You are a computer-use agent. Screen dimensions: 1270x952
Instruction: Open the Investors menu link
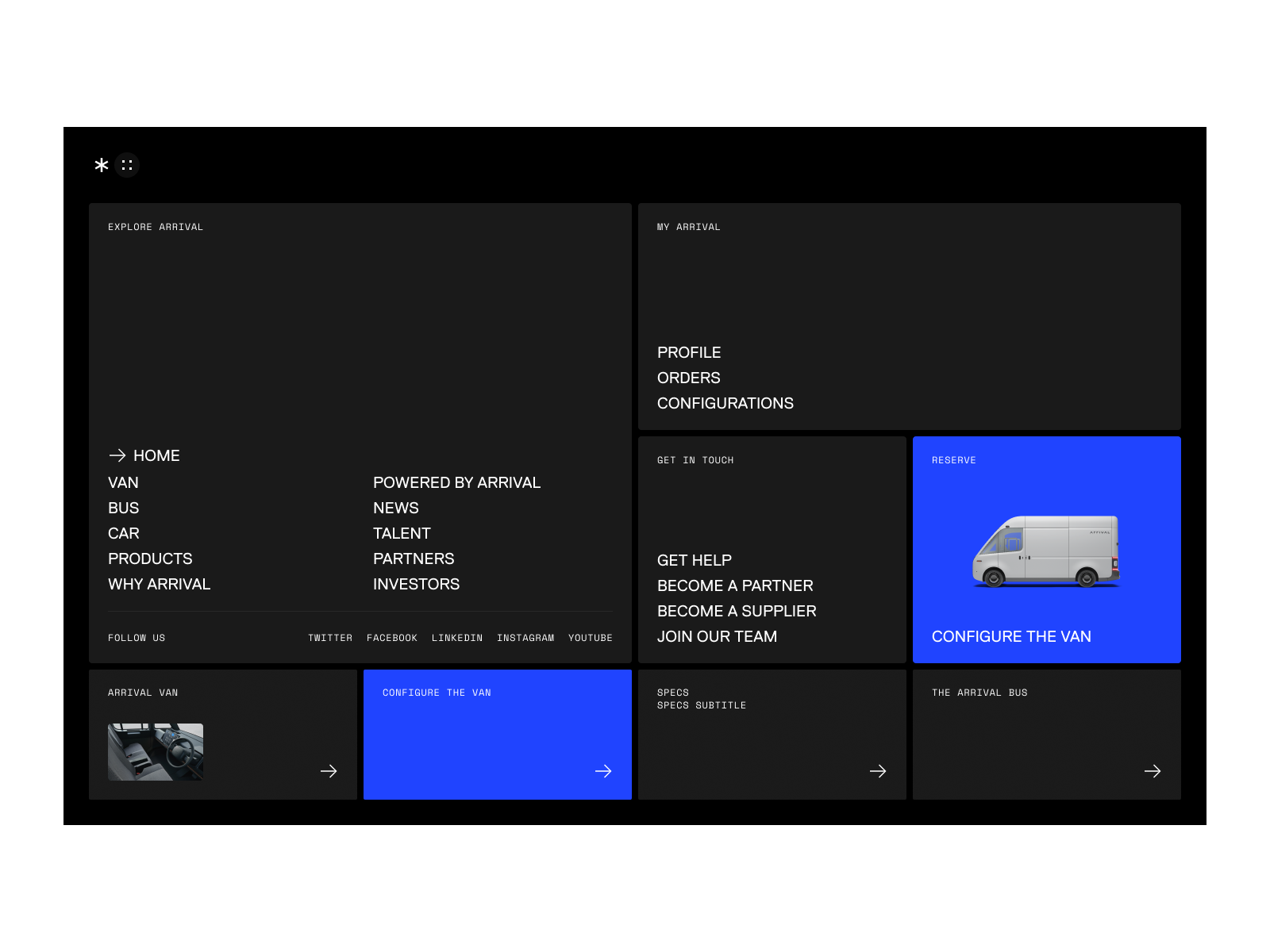pos(416,584)
